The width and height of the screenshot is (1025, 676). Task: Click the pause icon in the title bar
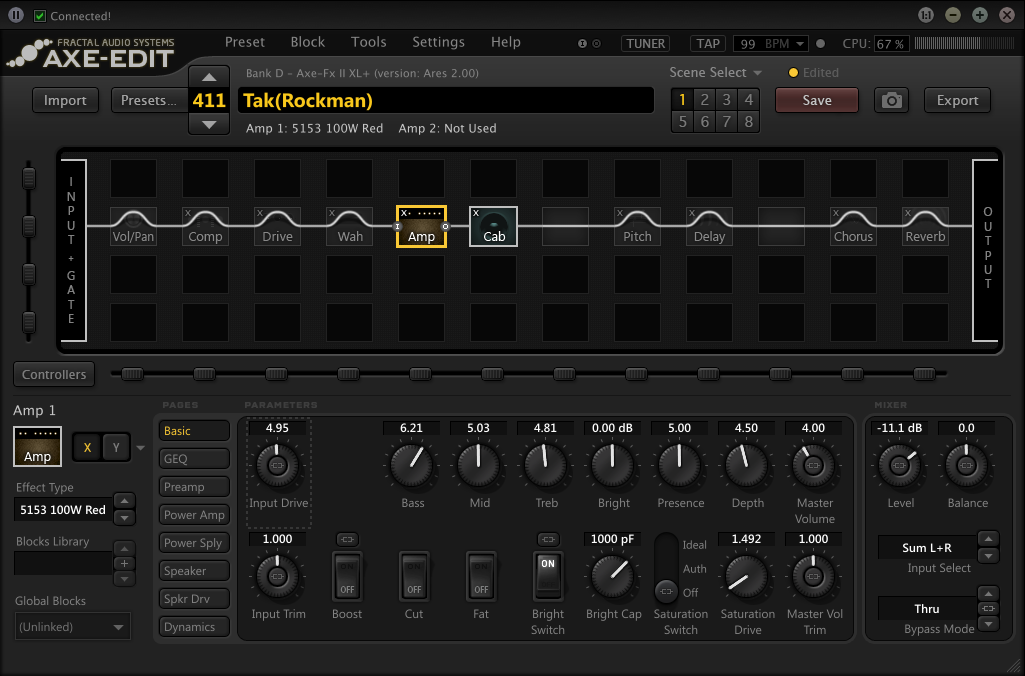click(x=16, y=15)
